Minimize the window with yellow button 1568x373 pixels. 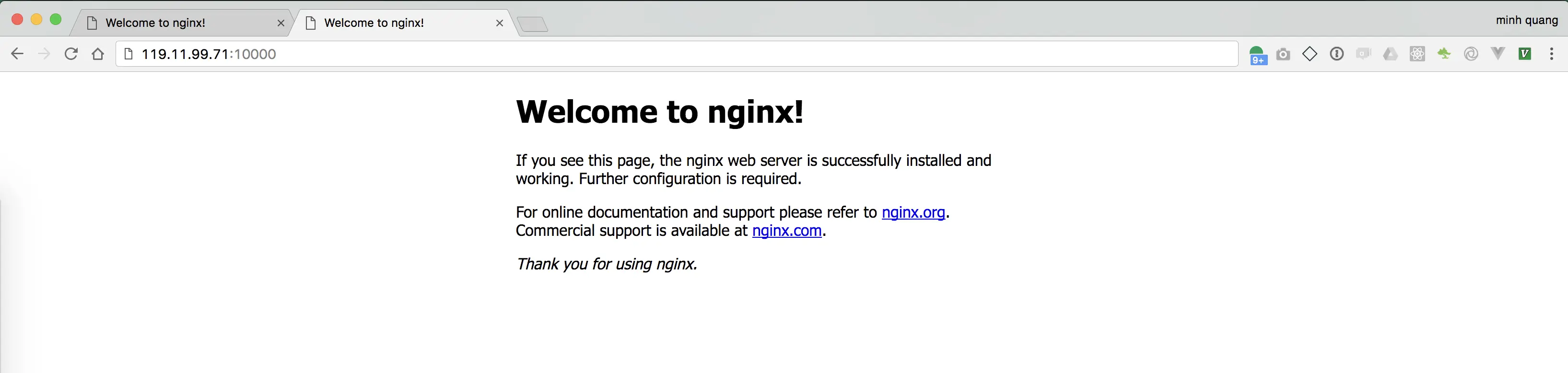pyautogui.click(x=36, y=20)
